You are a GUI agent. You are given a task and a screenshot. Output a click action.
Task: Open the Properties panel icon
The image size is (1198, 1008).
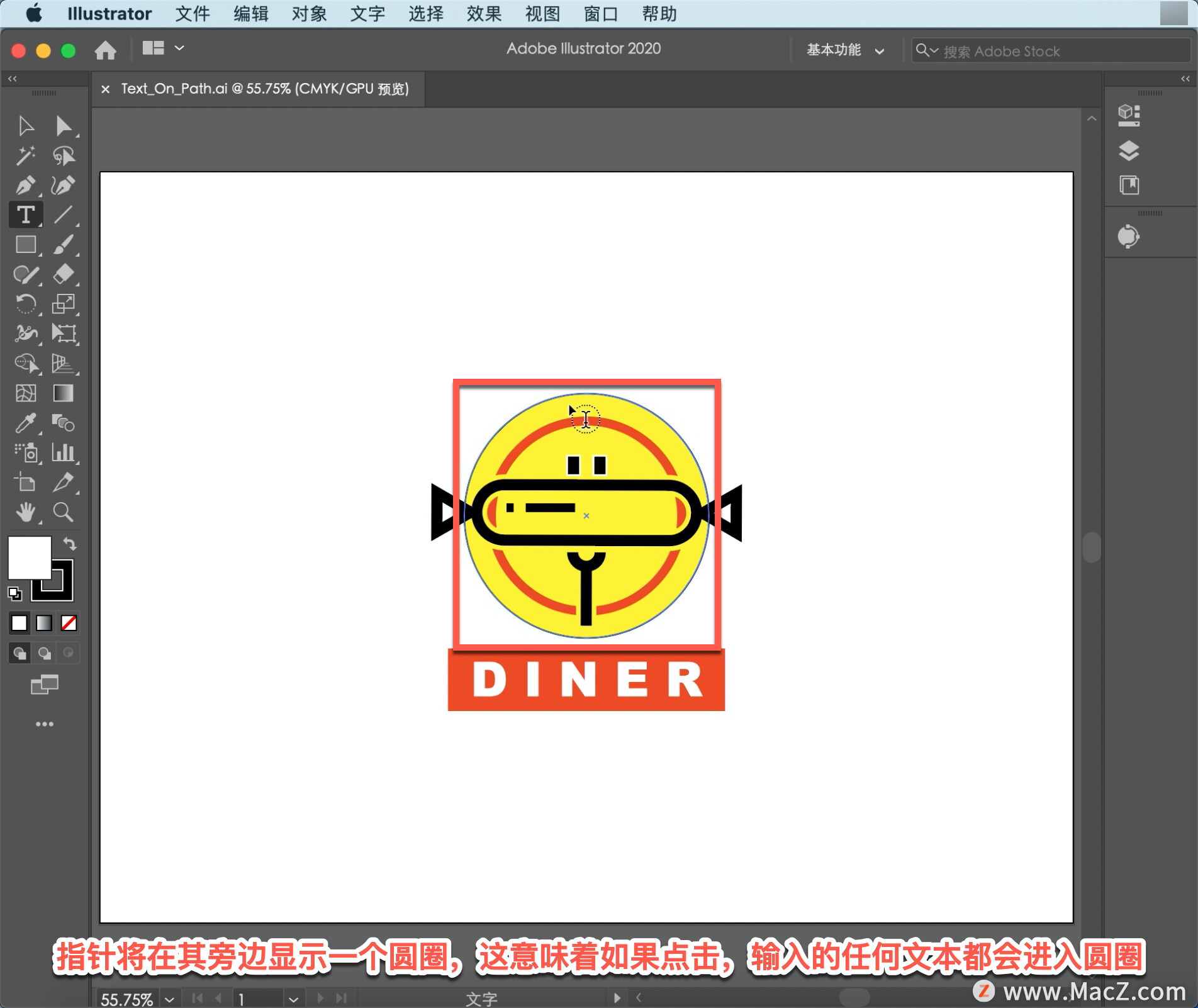click(x=1129, y=115)
